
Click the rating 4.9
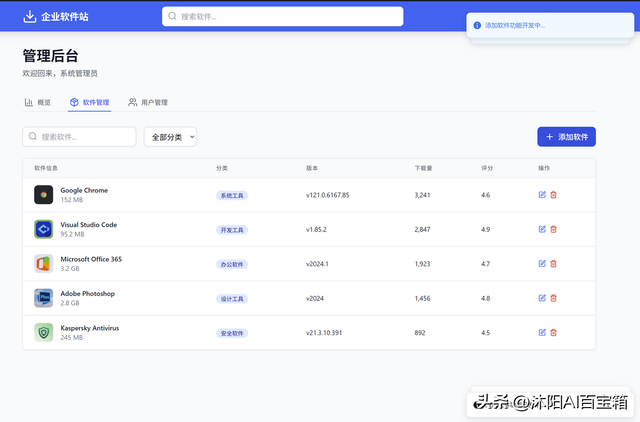pyautogui.click(x=485, y=229)
